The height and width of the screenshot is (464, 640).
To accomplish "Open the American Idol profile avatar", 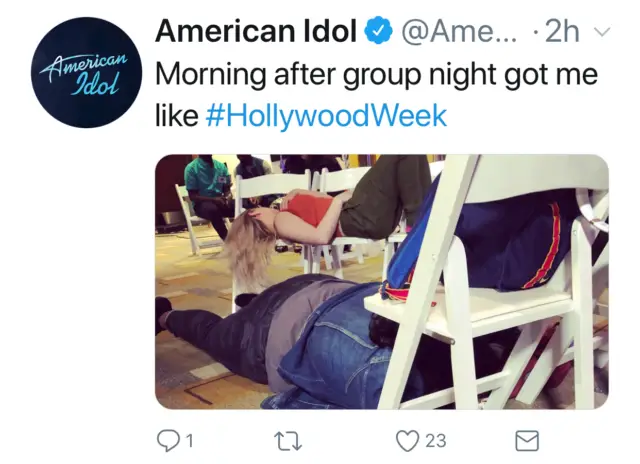I will (x=87, y=72).
